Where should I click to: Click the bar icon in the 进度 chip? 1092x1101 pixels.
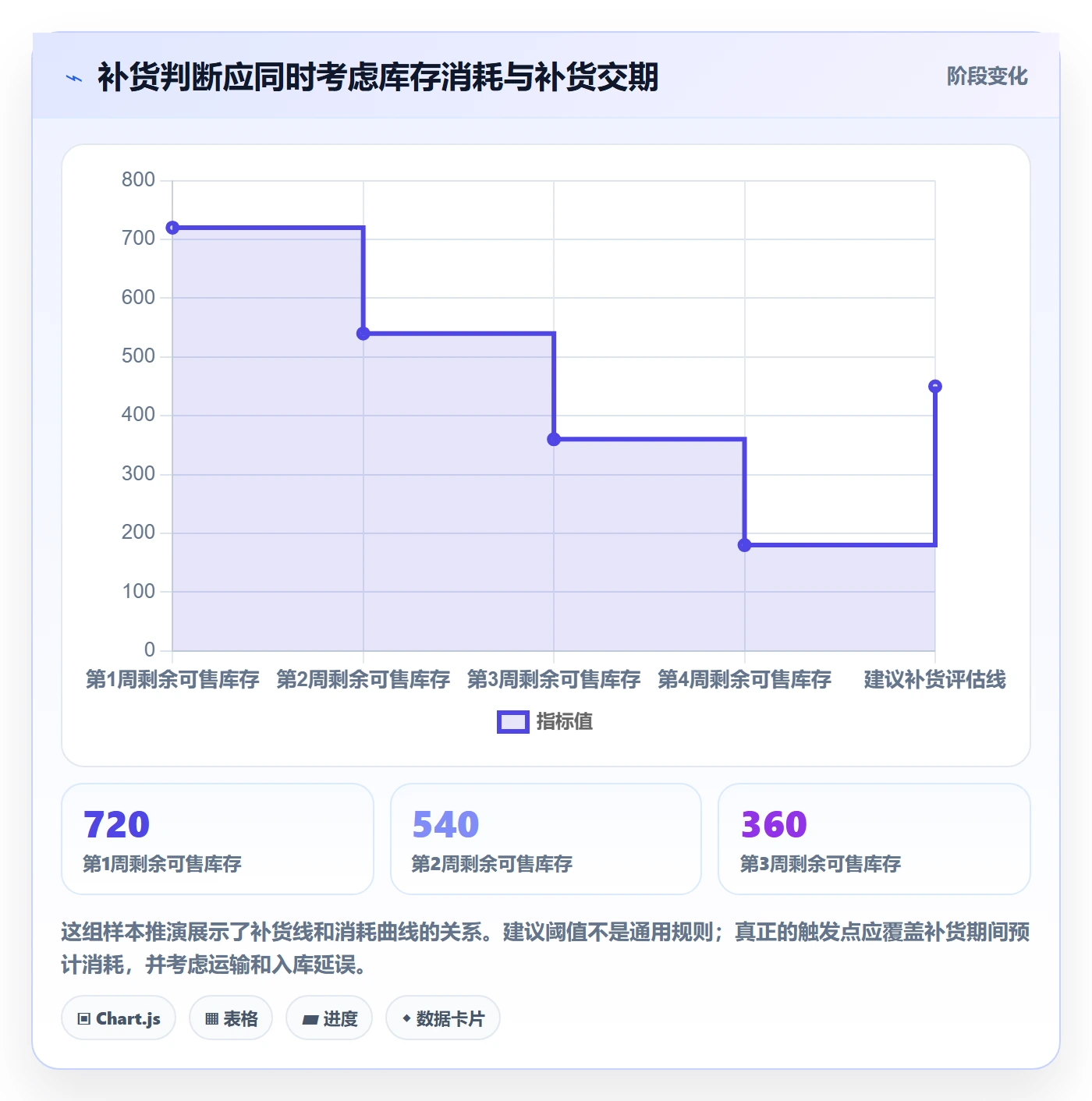pyautogui.click(x=310, y=1019)
